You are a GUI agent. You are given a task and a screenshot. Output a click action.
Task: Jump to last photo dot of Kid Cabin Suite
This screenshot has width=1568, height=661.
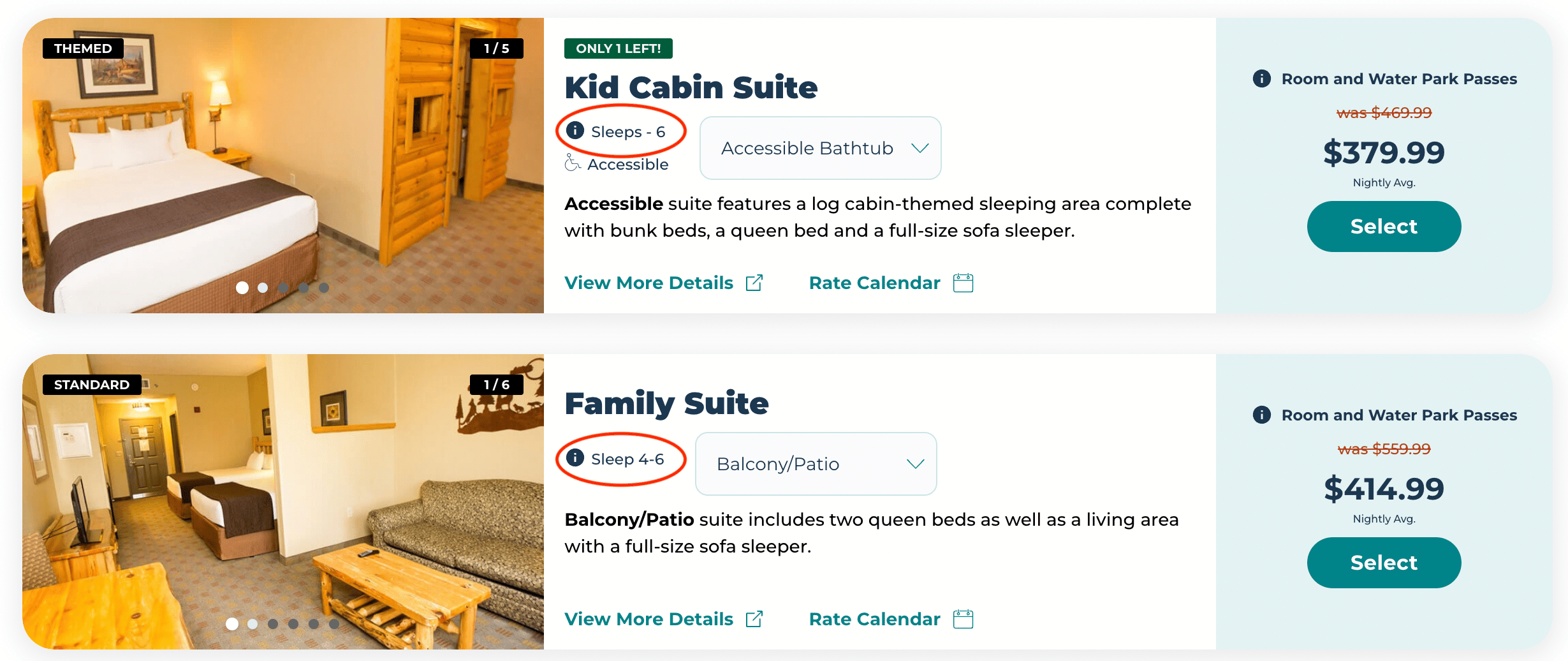[x=324, y=288]
